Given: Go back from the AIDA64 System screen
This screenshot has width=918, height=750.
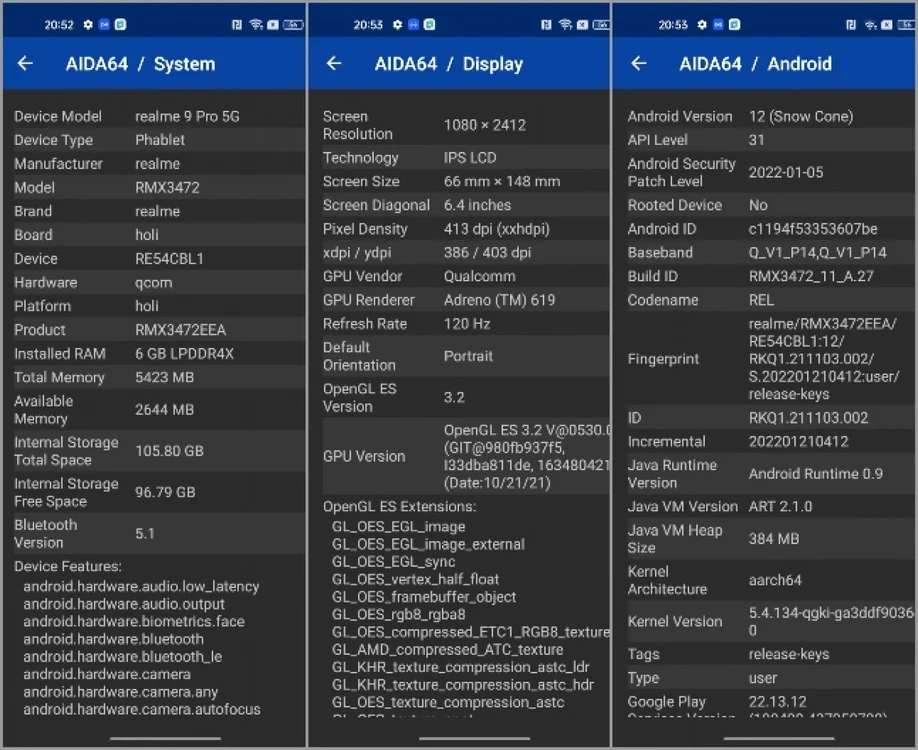Looking at the screenshot, I should (25, 63).
